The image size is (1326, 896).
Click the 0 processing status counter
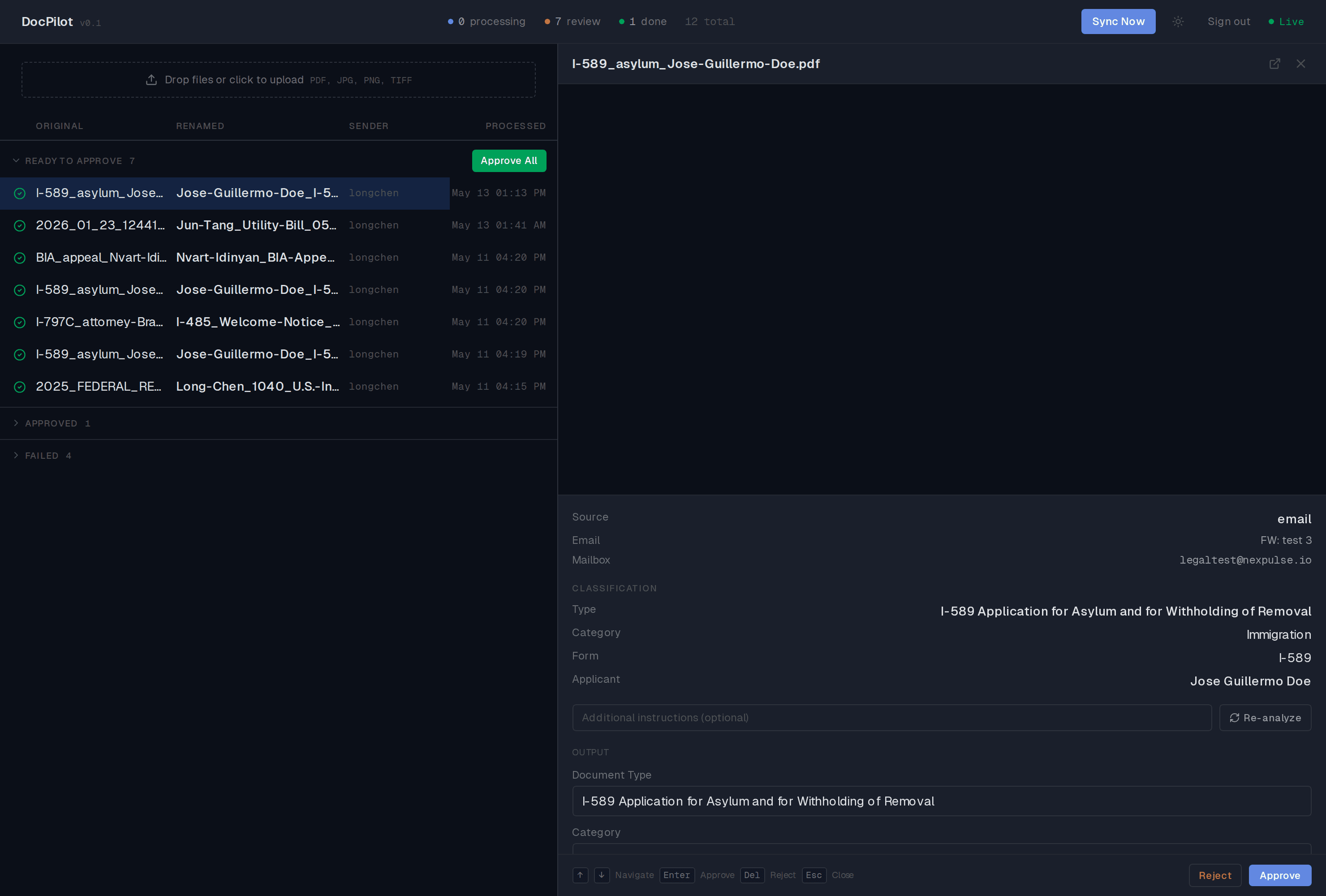point(486,22)
